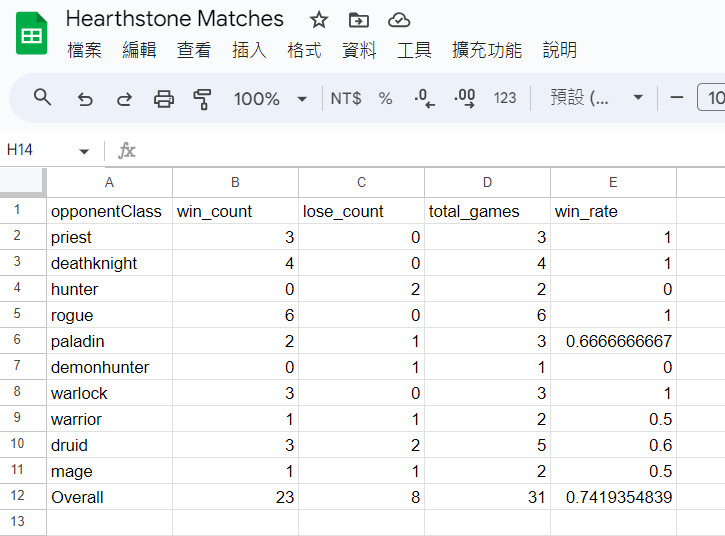Viewport: 725px width, 536px height.
Task: Select the mage cell
Action: pos(110,471)
